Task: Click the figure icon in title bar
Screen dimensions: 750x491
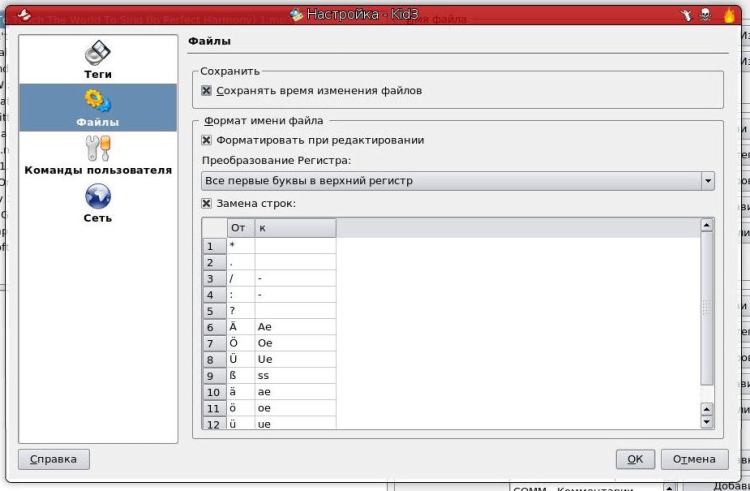Action: tap(686, 15)
